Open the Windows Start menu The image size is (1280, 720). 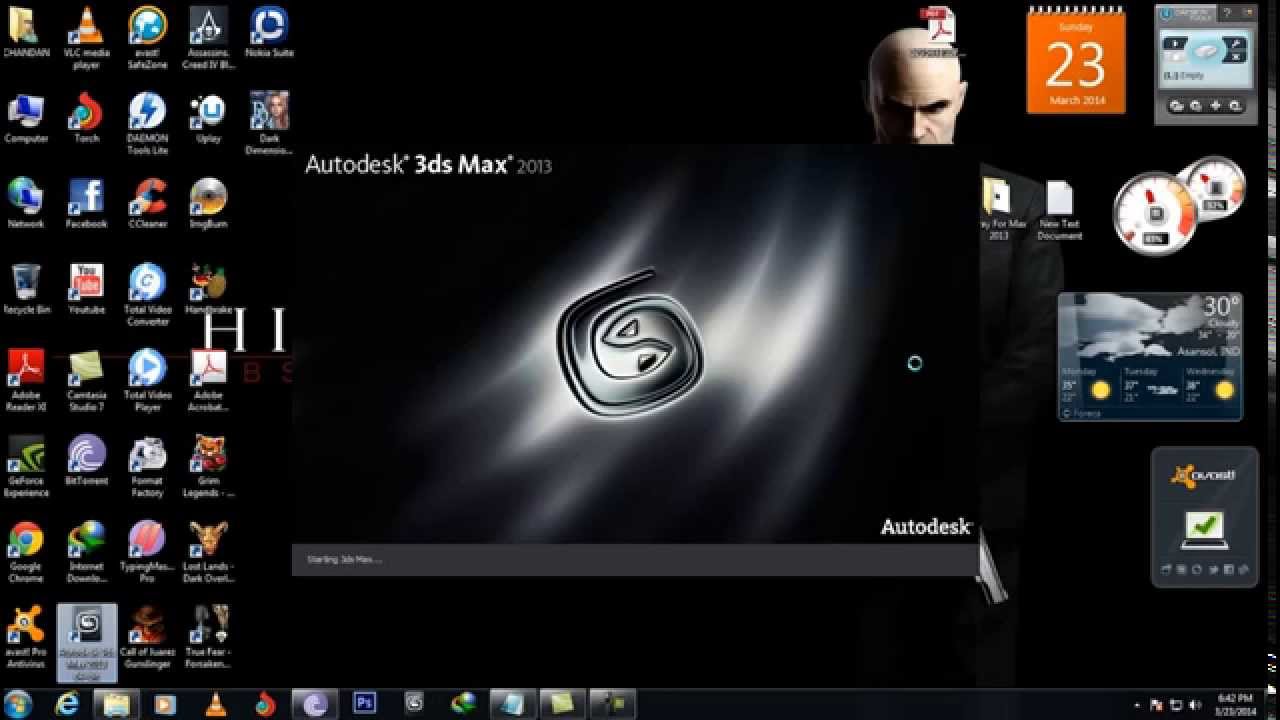click(x=19, y=704)
